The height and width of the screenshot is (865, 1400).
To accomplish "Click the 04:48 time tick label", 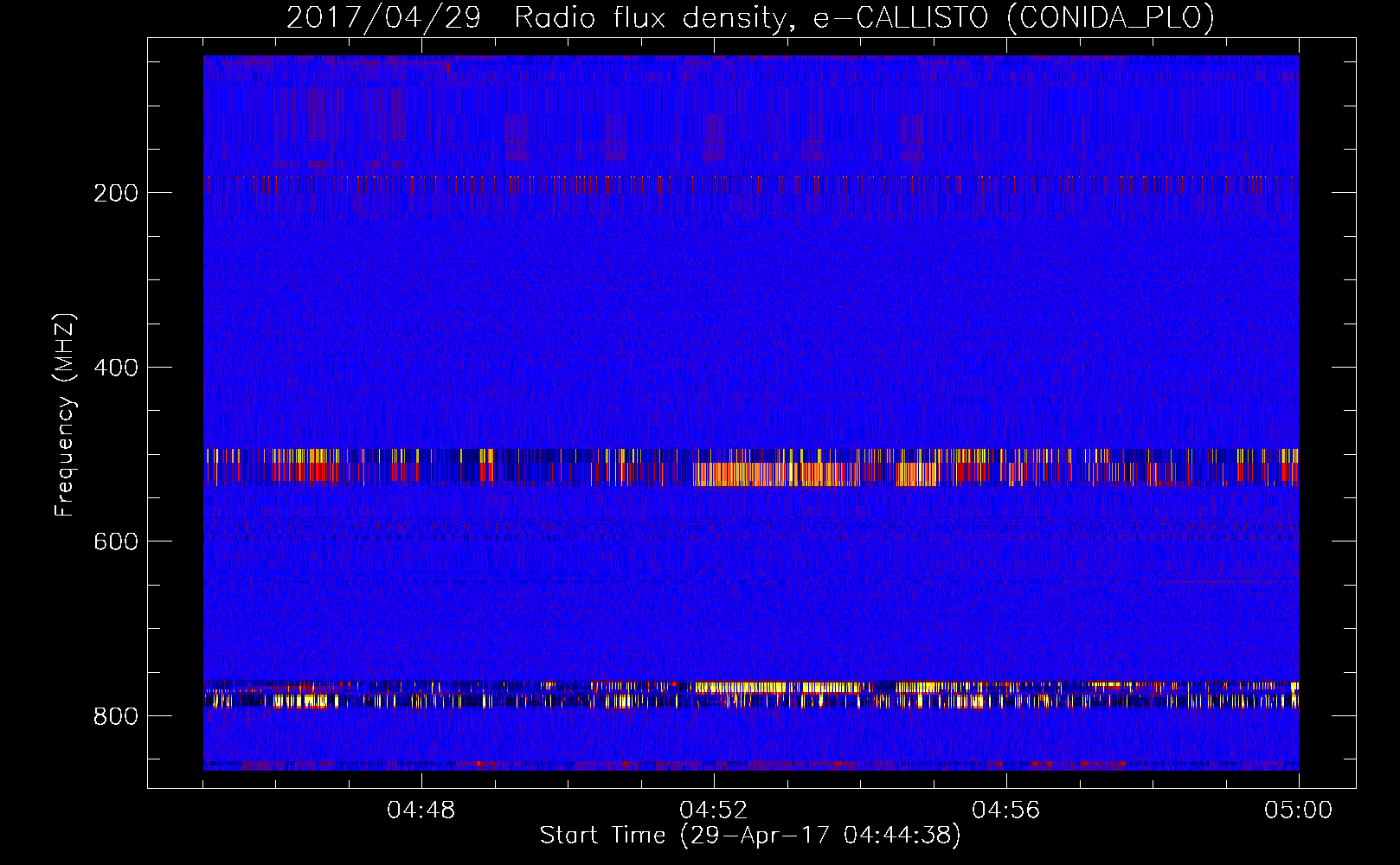I will 421,810.
